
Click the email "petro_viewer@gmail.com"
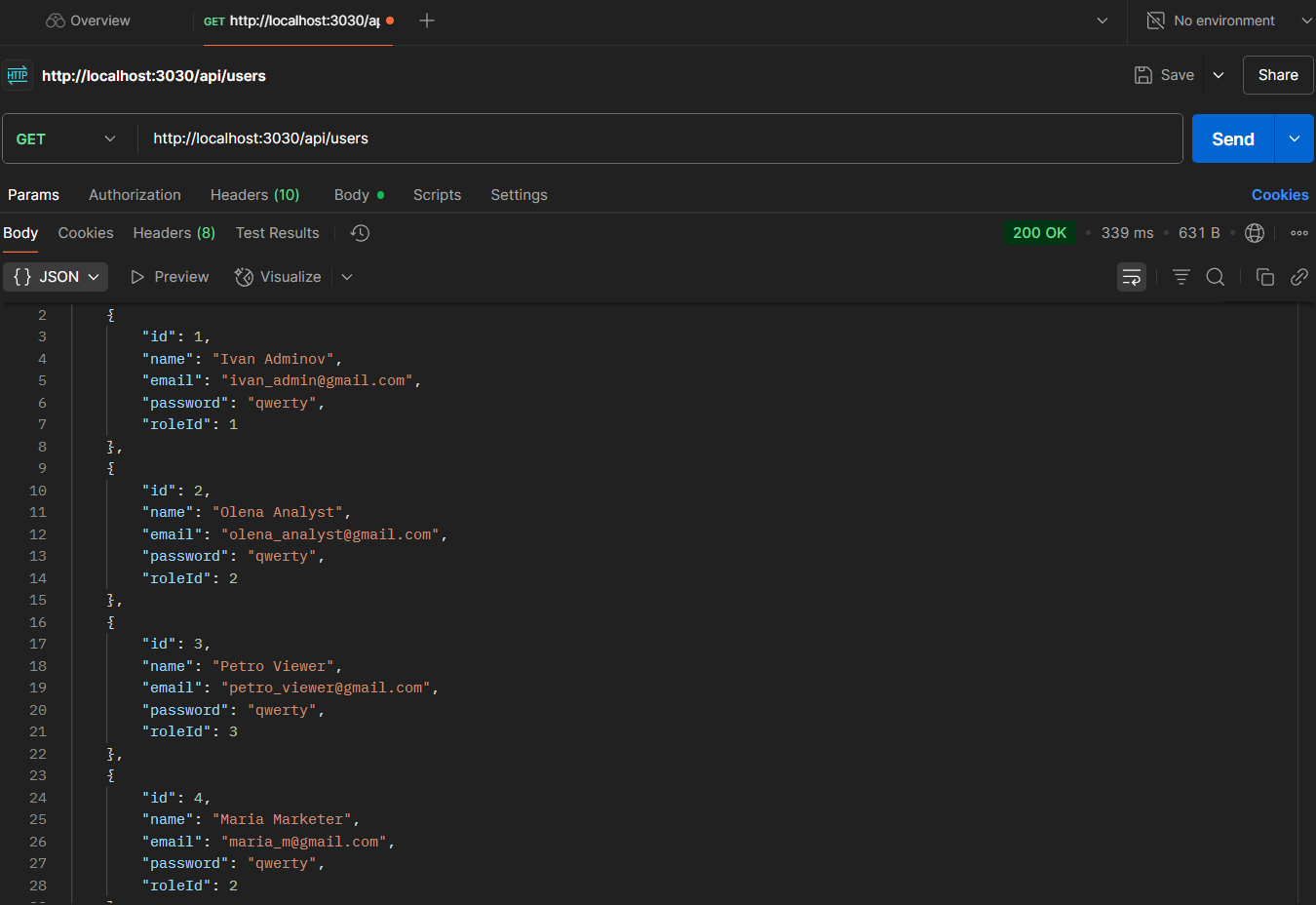pos(327,688)
